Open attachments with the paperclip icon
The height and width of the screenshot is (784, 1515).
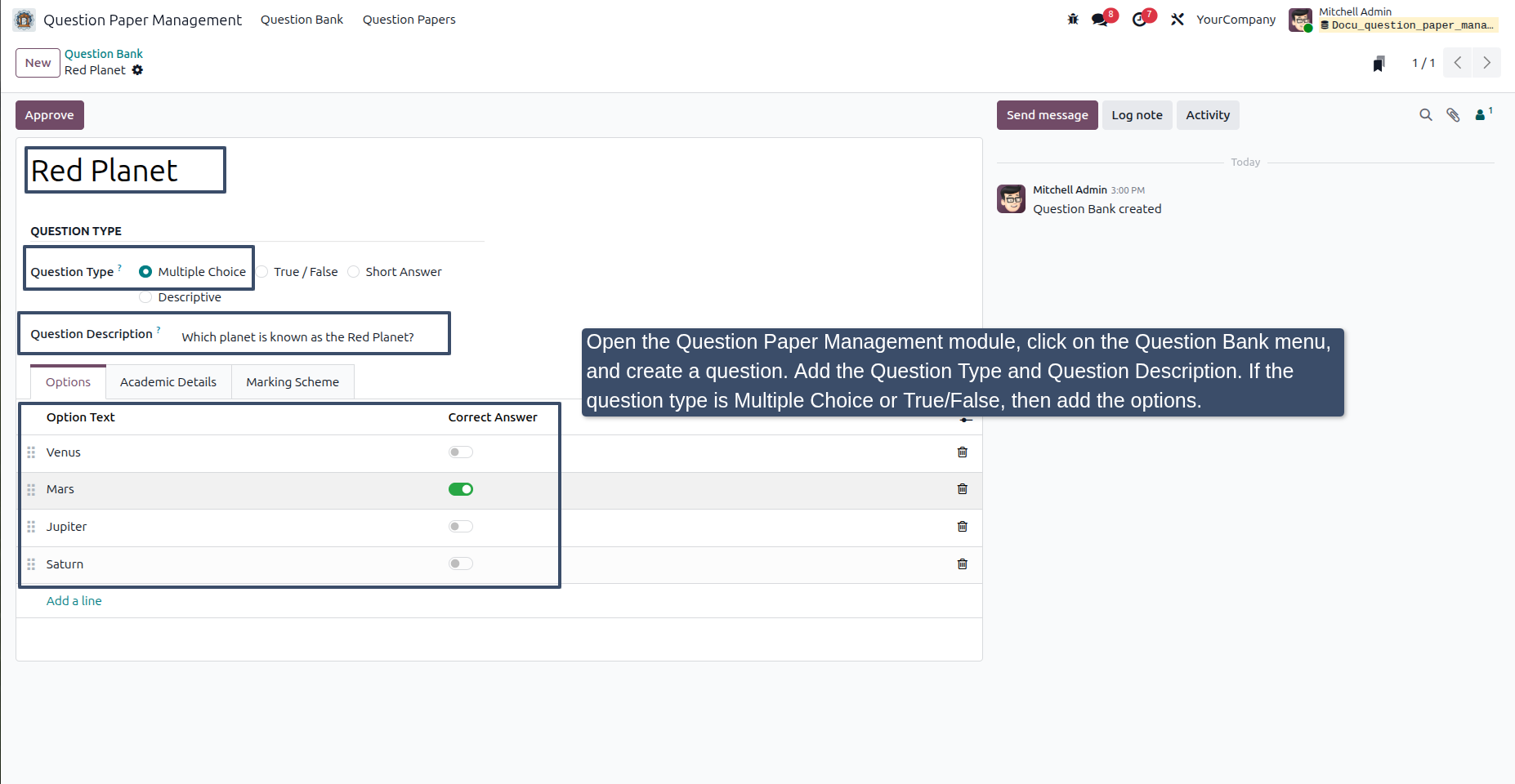pos(1453,115)
